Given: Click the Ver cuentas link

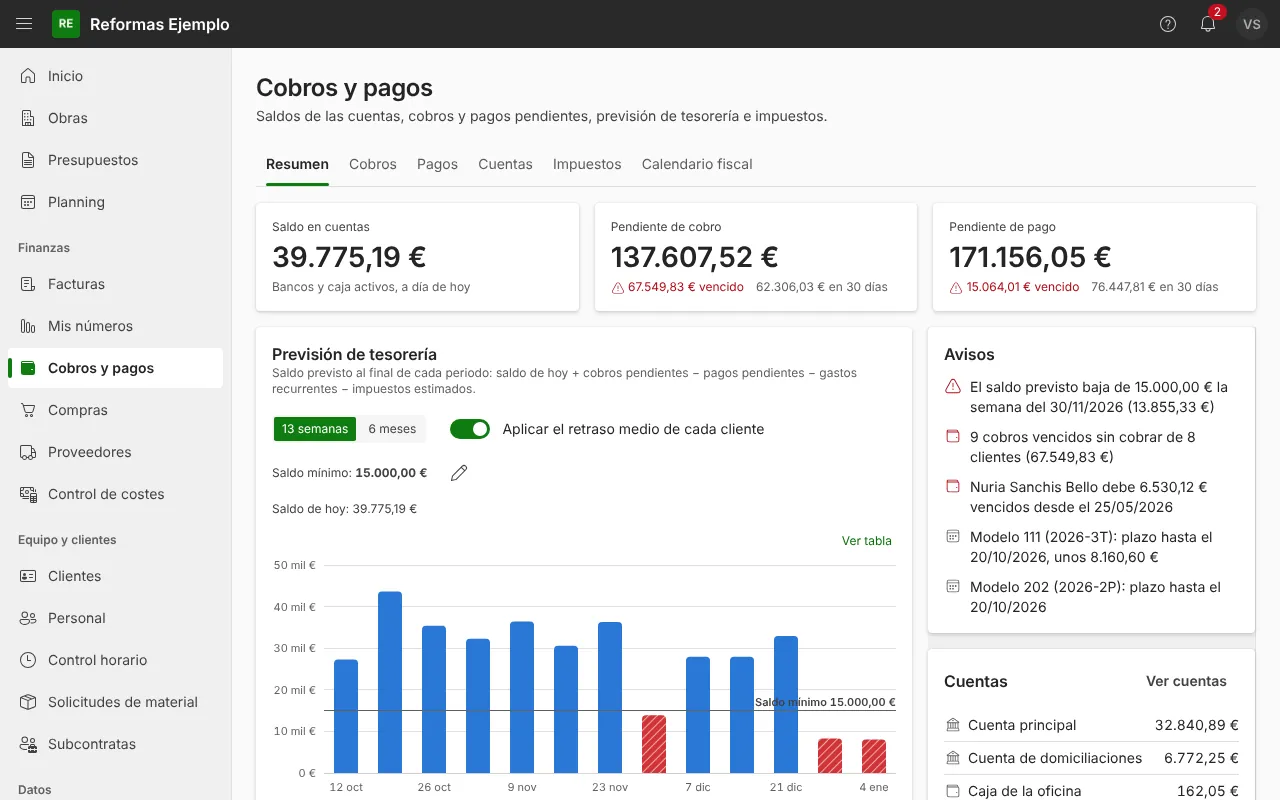Looking at the screenshot, I should pyautogui.click(x=1186, y=681).
